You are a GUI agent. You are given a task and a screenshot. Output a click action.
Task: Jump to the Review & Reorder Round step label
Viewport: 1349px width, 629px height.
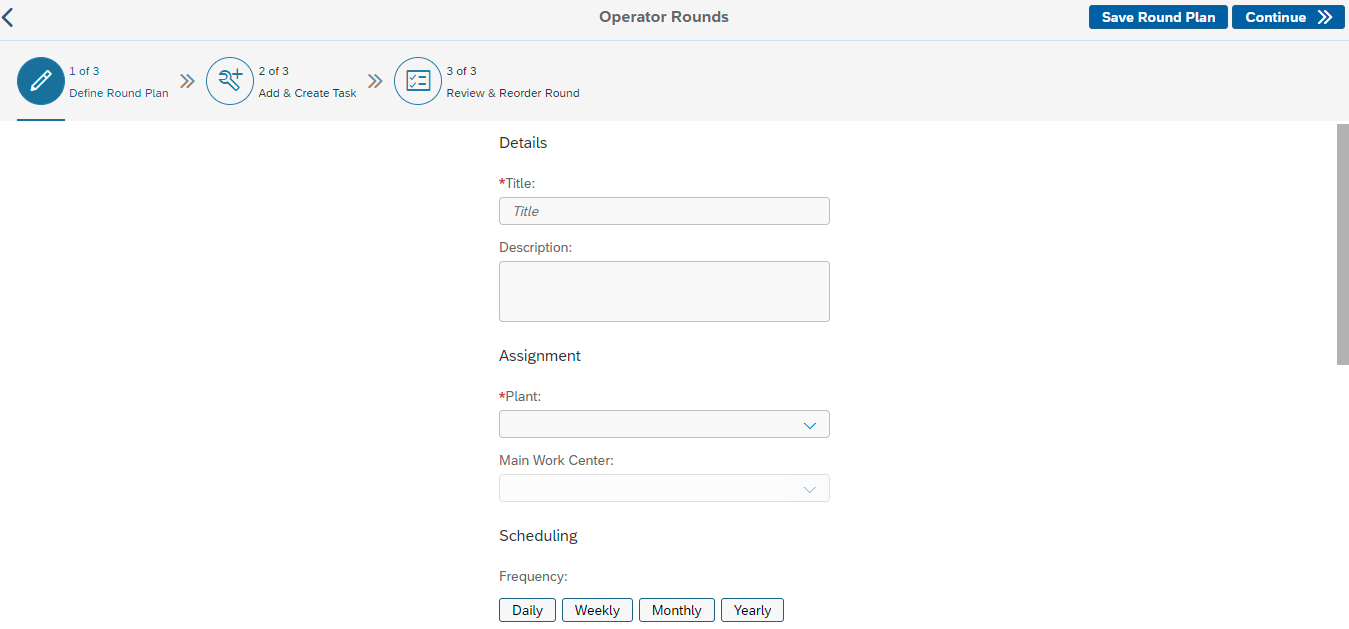(512, 93)
